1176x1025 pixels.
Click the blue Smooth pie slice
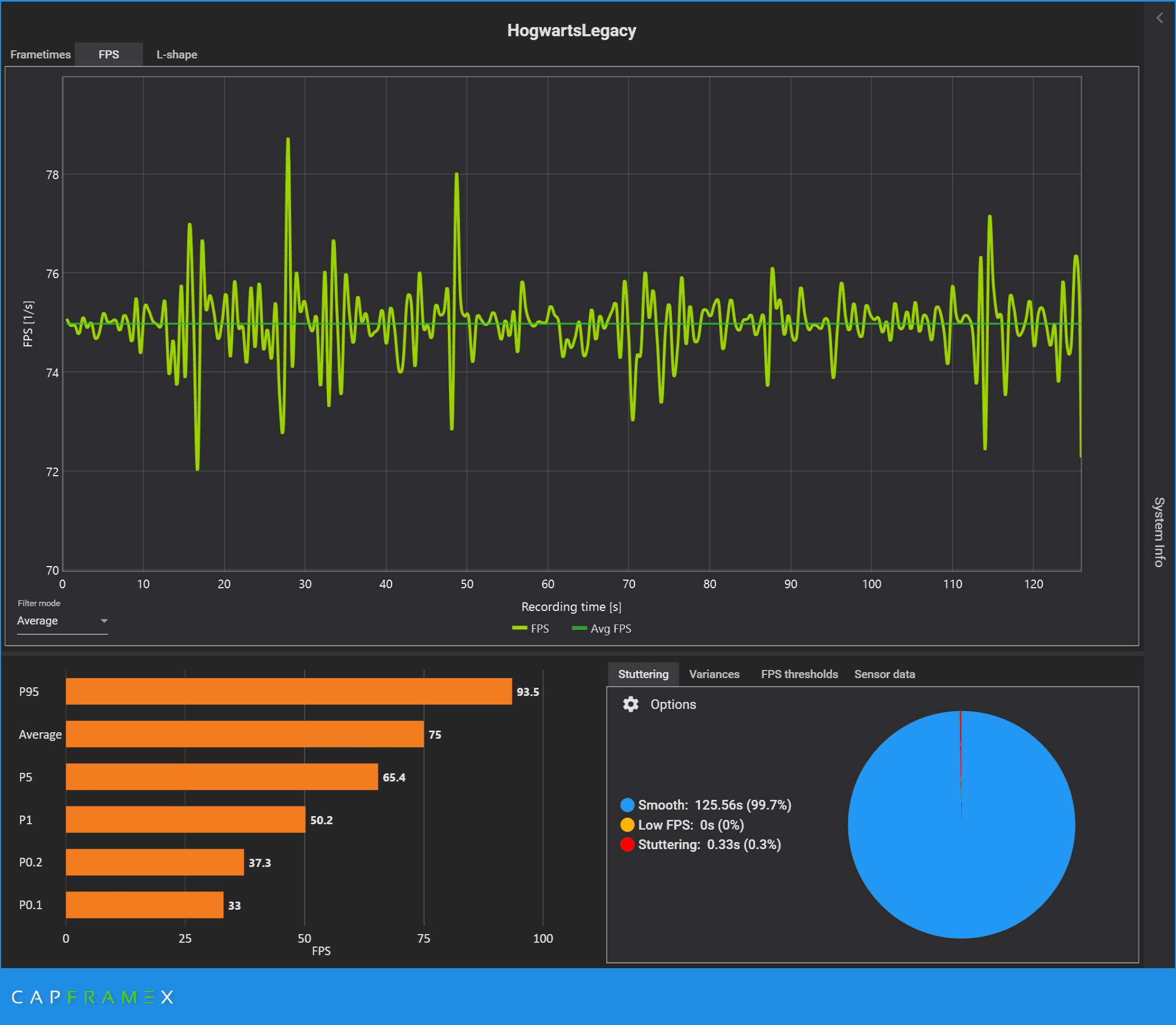(x=962, y=825)
